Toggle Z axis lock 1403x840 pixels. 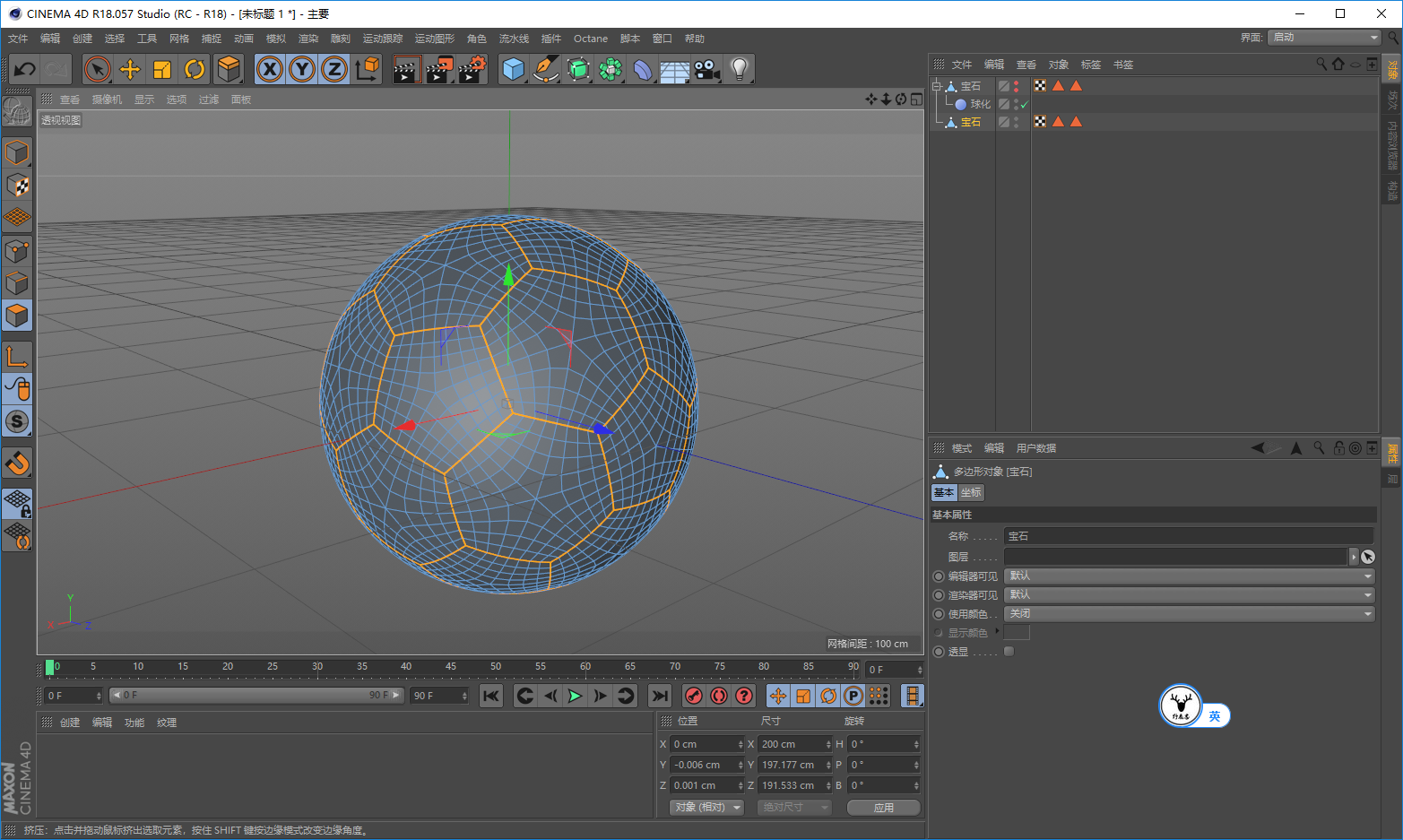[x=334, y=69]
